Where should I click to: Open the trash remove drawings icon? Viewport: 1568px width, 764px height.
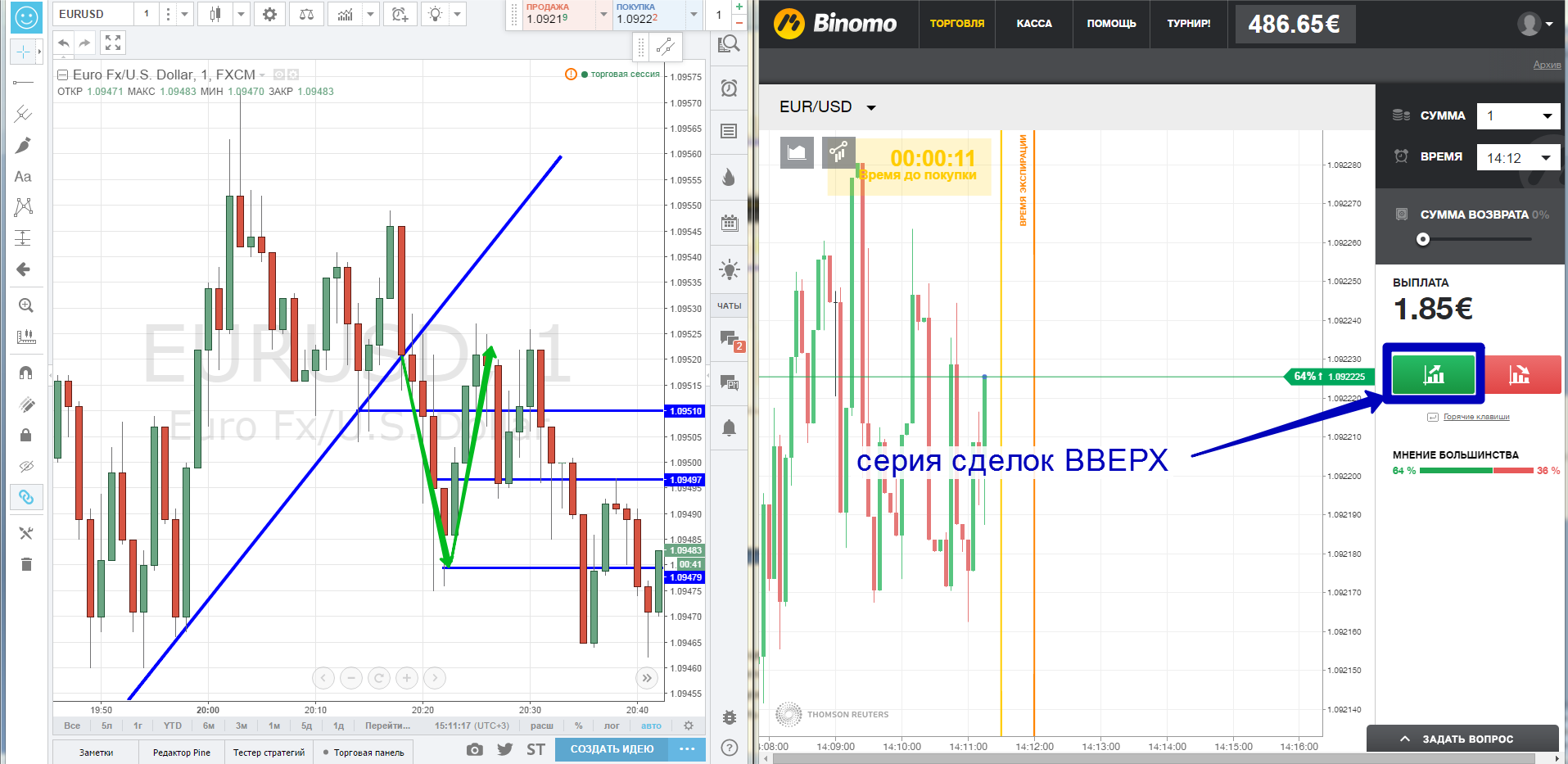coord(25,564)
